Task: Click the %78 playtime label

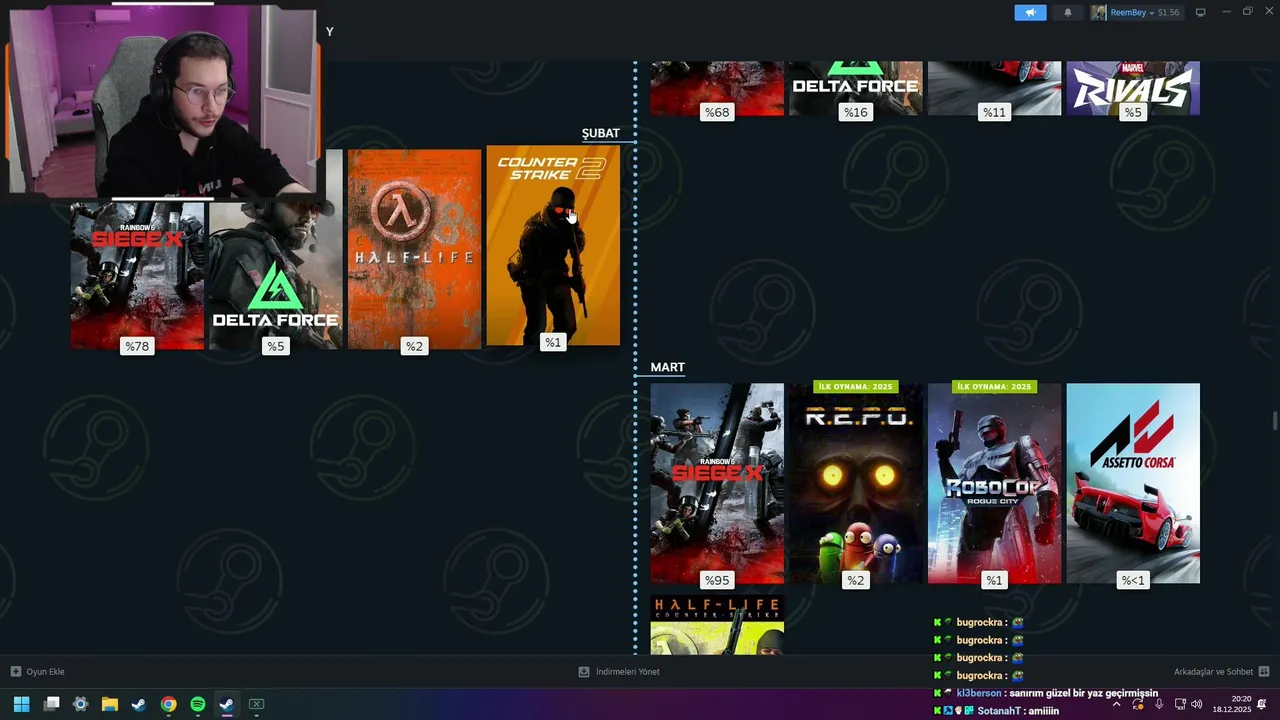Action: pos(137,346)
